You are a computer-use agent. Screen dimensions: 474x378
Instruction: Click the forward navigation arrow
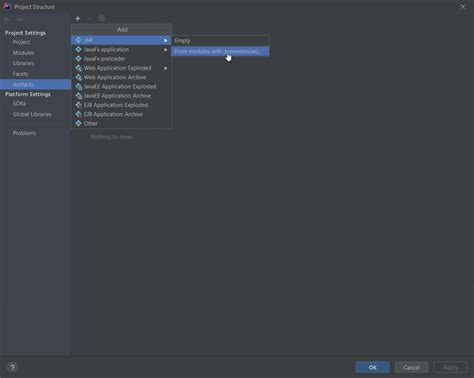point(20,20)
